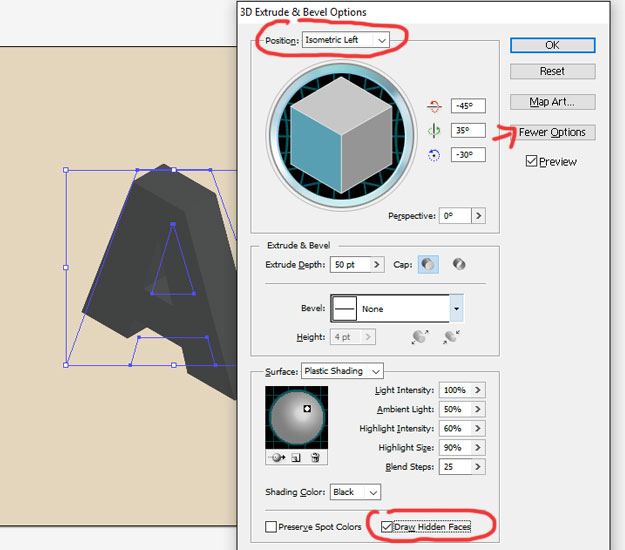Delete the selected light with trash icon
Image resolution: width=625 pixels, height=550 pixels.
[x=315, y=457]
